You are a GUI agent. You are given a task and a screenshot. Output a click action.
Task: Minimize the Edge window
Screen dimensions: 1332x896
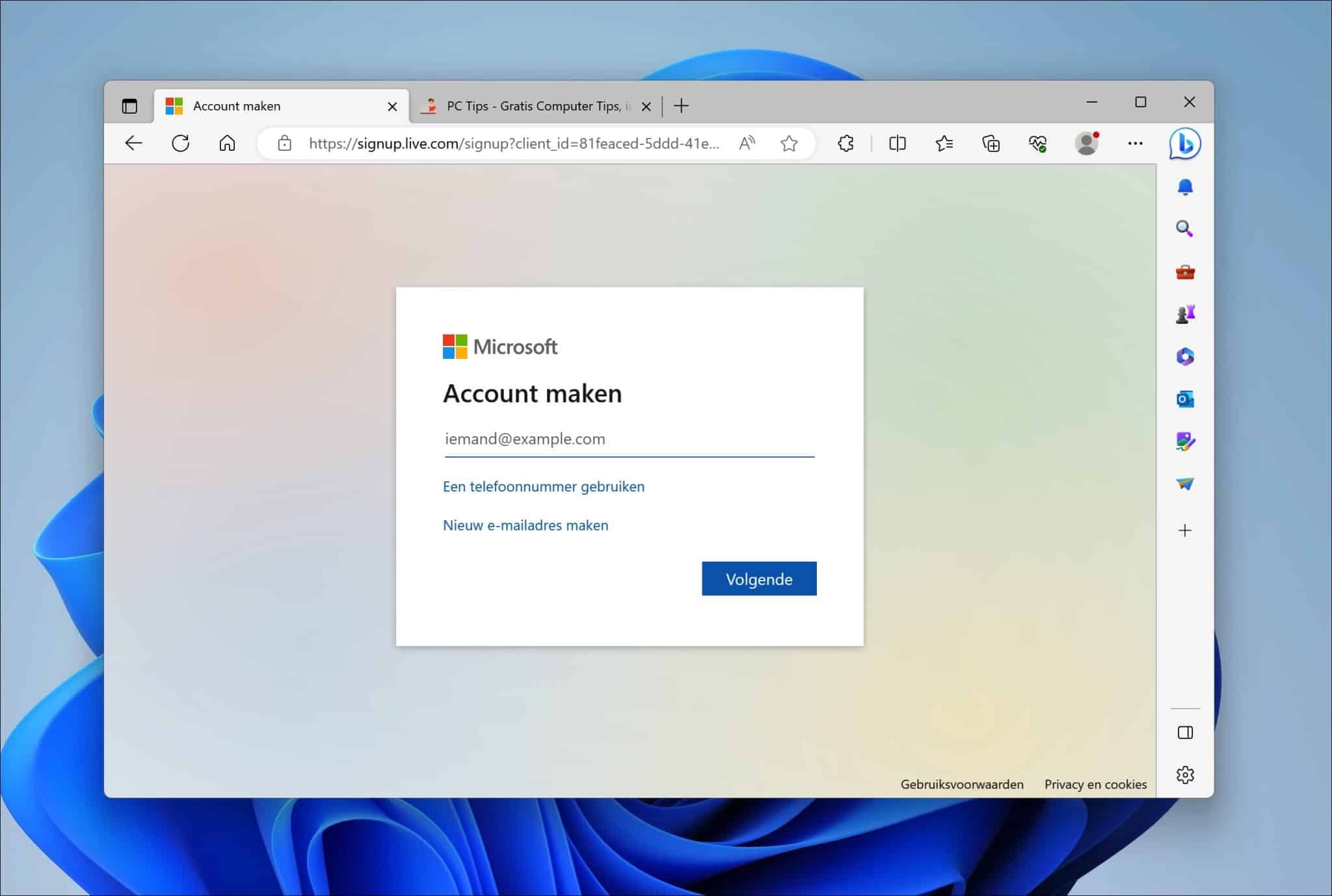click(x=1092, y=102)
